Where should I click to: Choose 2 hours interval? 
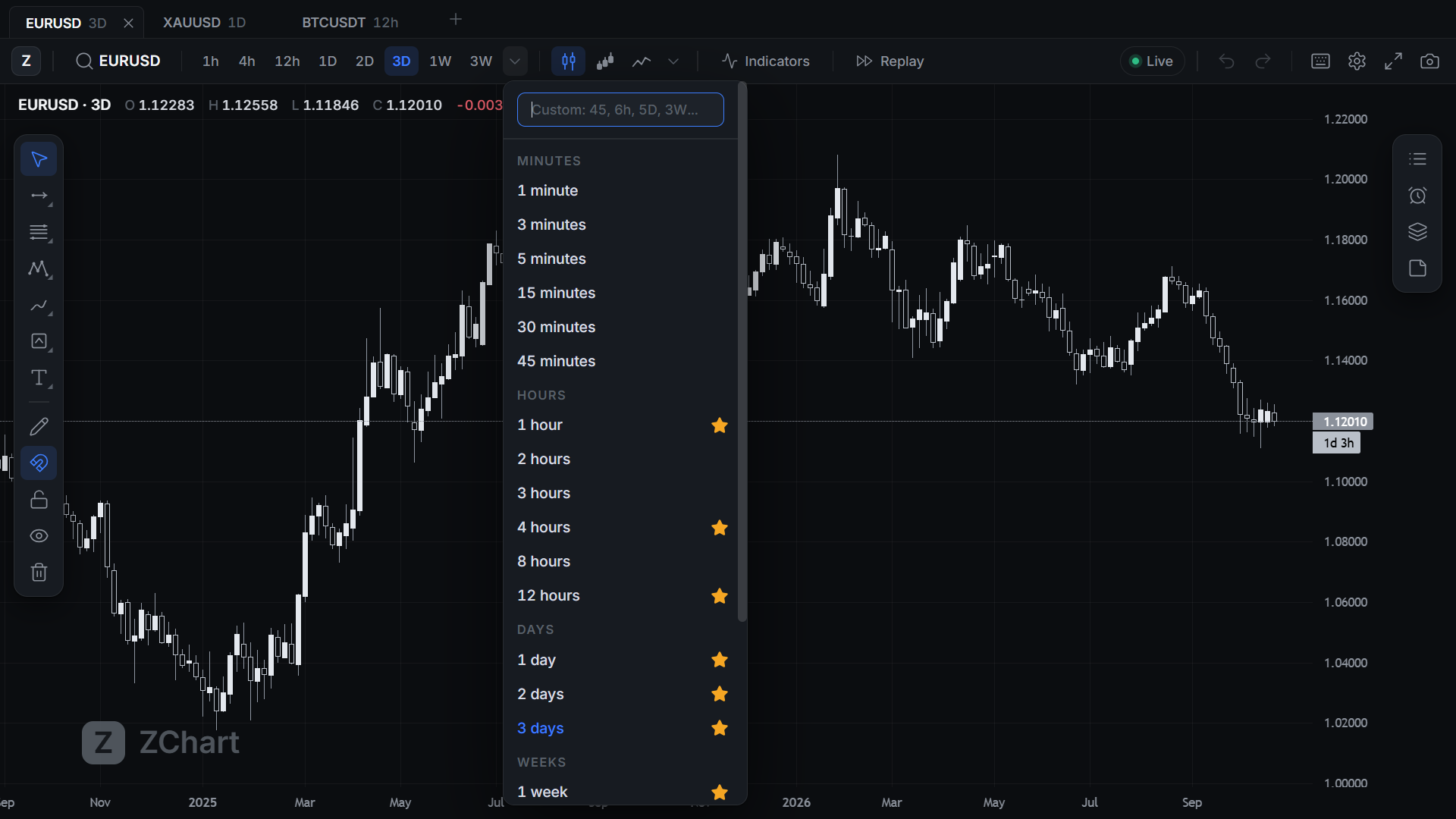tap(620, 459)
